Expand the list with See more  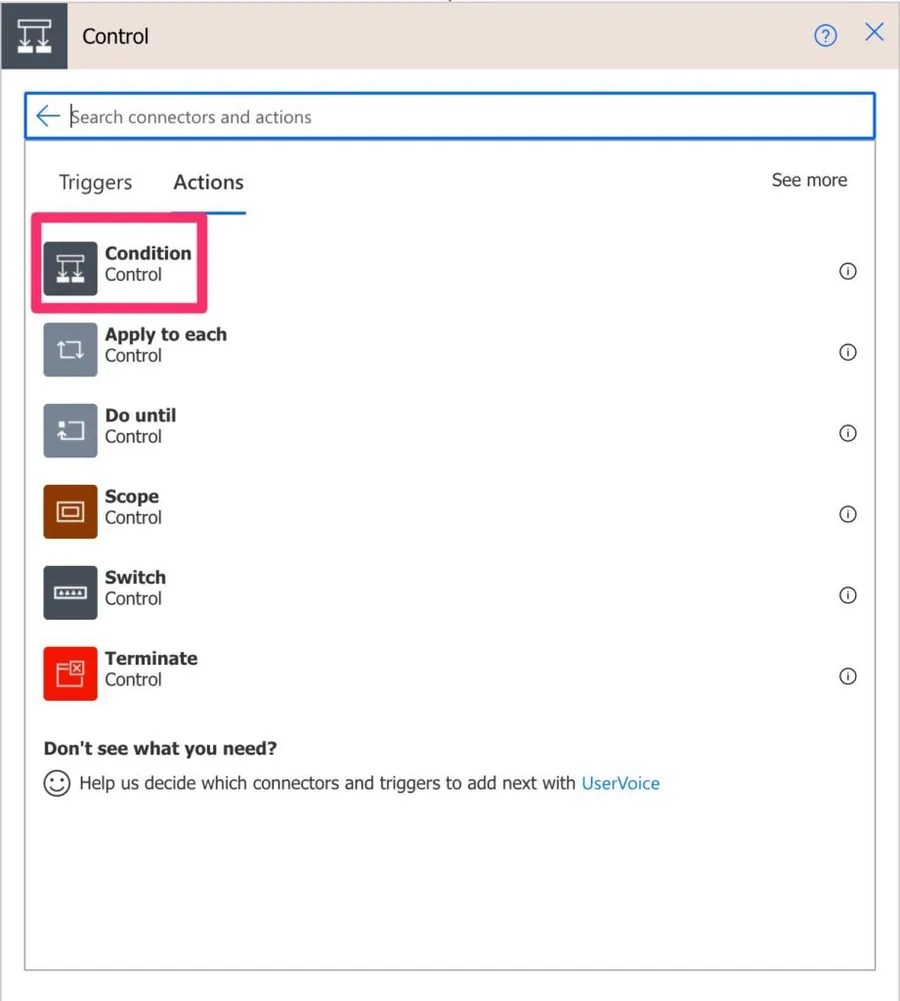click(809, 180)
